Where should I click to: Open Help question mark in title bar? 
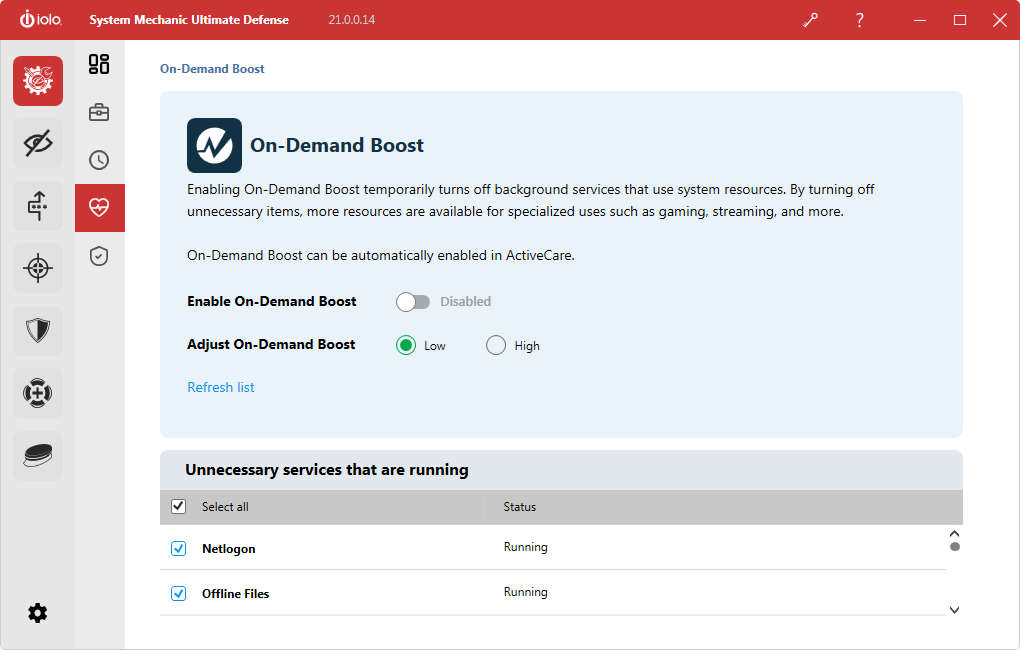(x=859, y=20)
